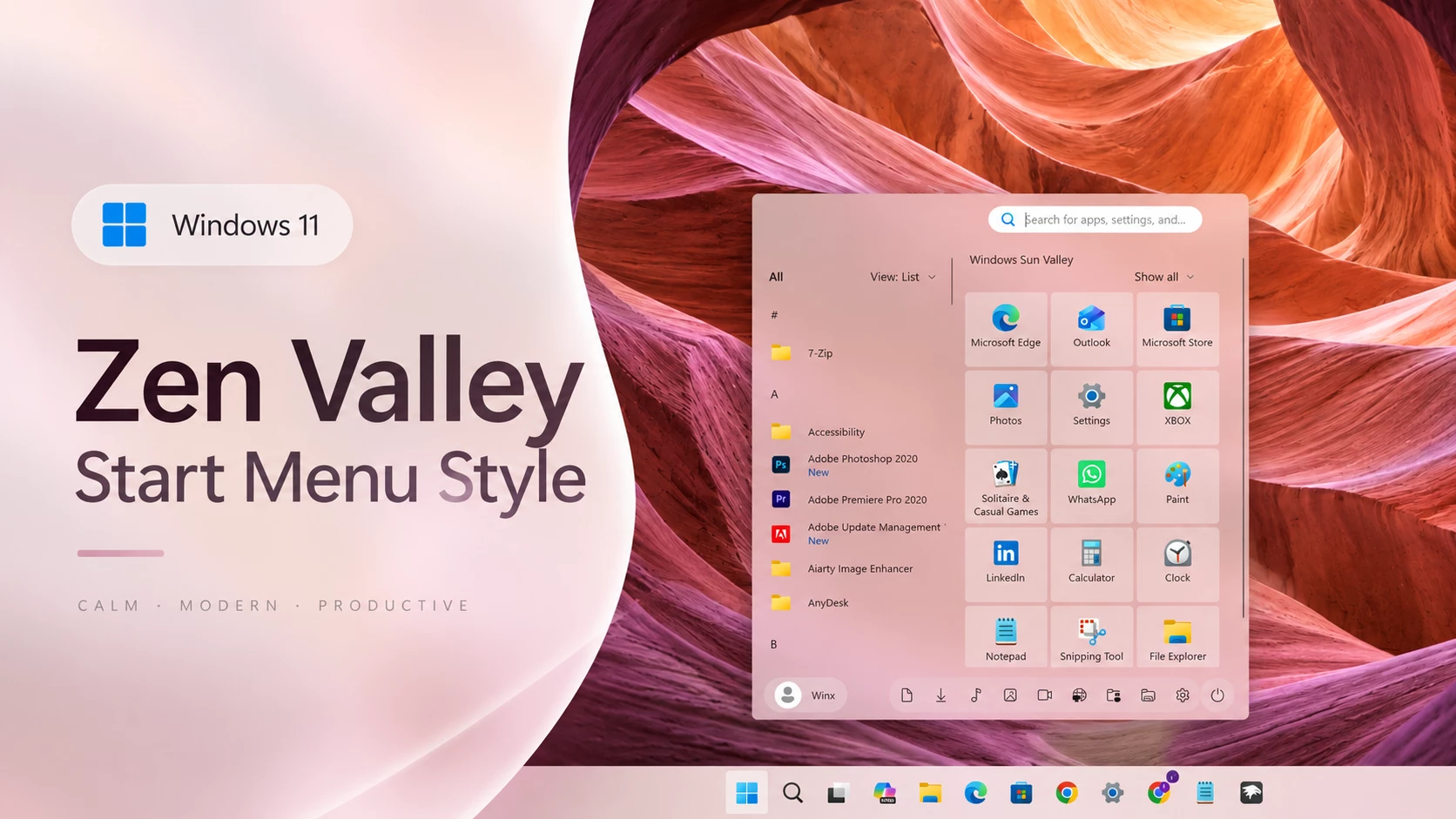Open the Photos app tile

coord(1005,406)
